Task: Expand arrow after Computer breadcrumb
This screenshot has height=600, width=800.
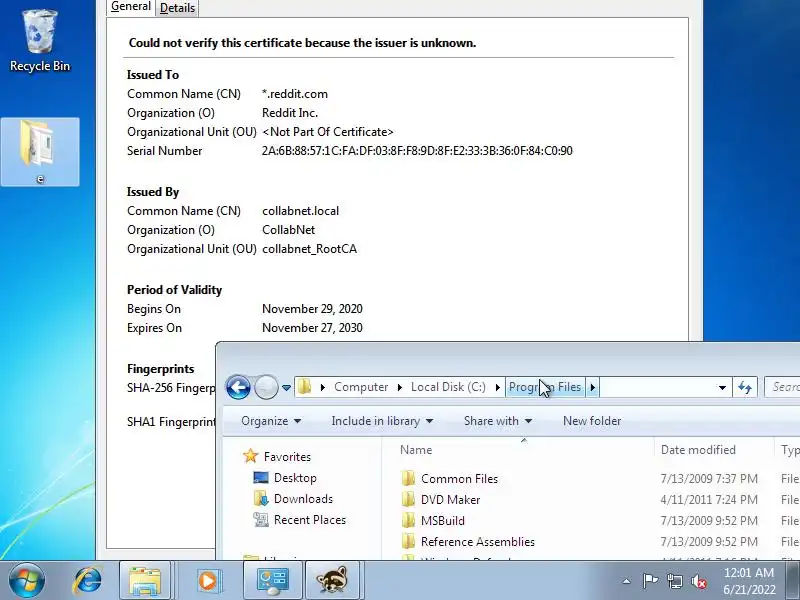Action: [399, 387]
